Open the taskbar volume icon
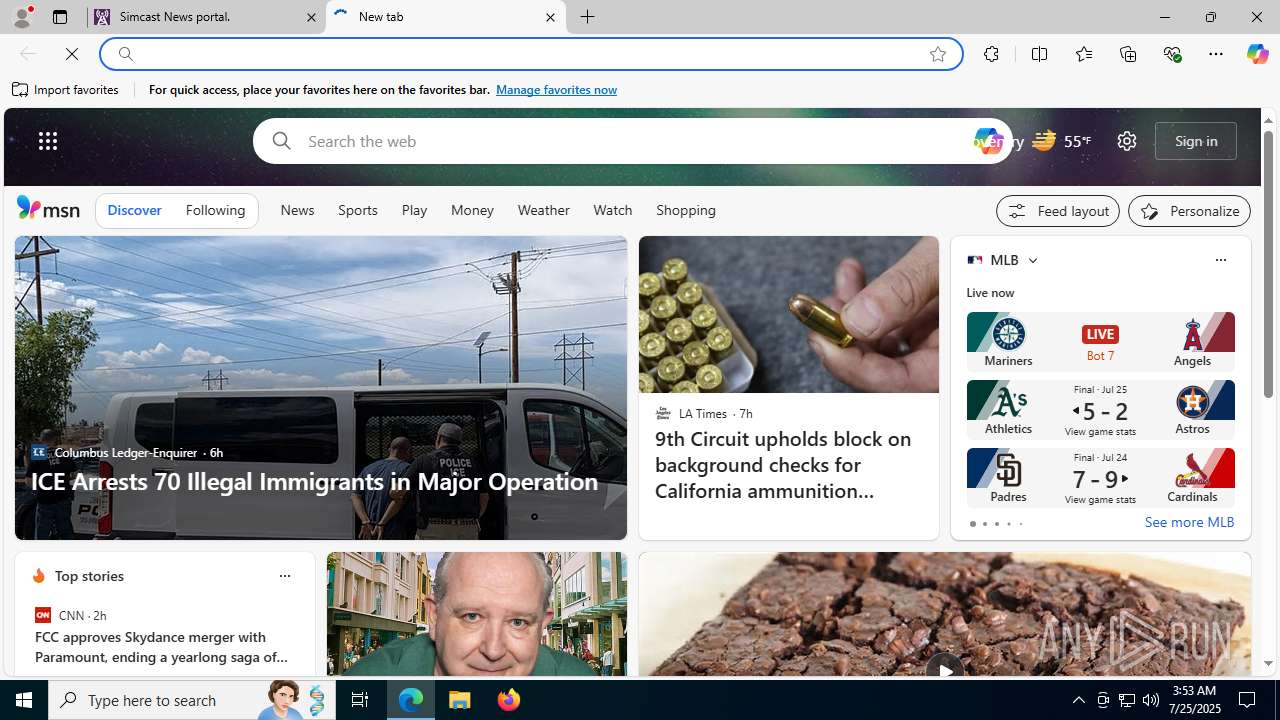Image resolution: width=1280 pixels, height=720 pixels. click(x=1151, y=700)
